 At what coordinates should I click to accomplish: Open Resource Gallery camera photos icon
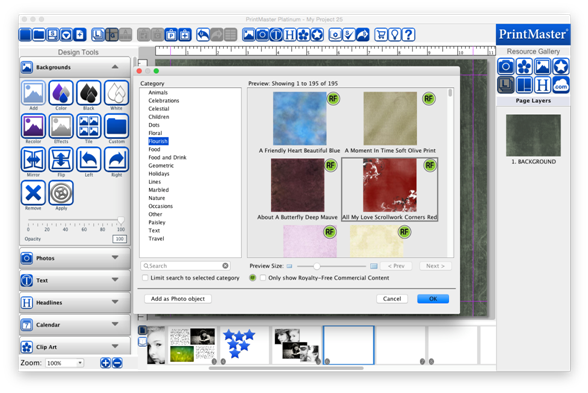tap(506, 67)
